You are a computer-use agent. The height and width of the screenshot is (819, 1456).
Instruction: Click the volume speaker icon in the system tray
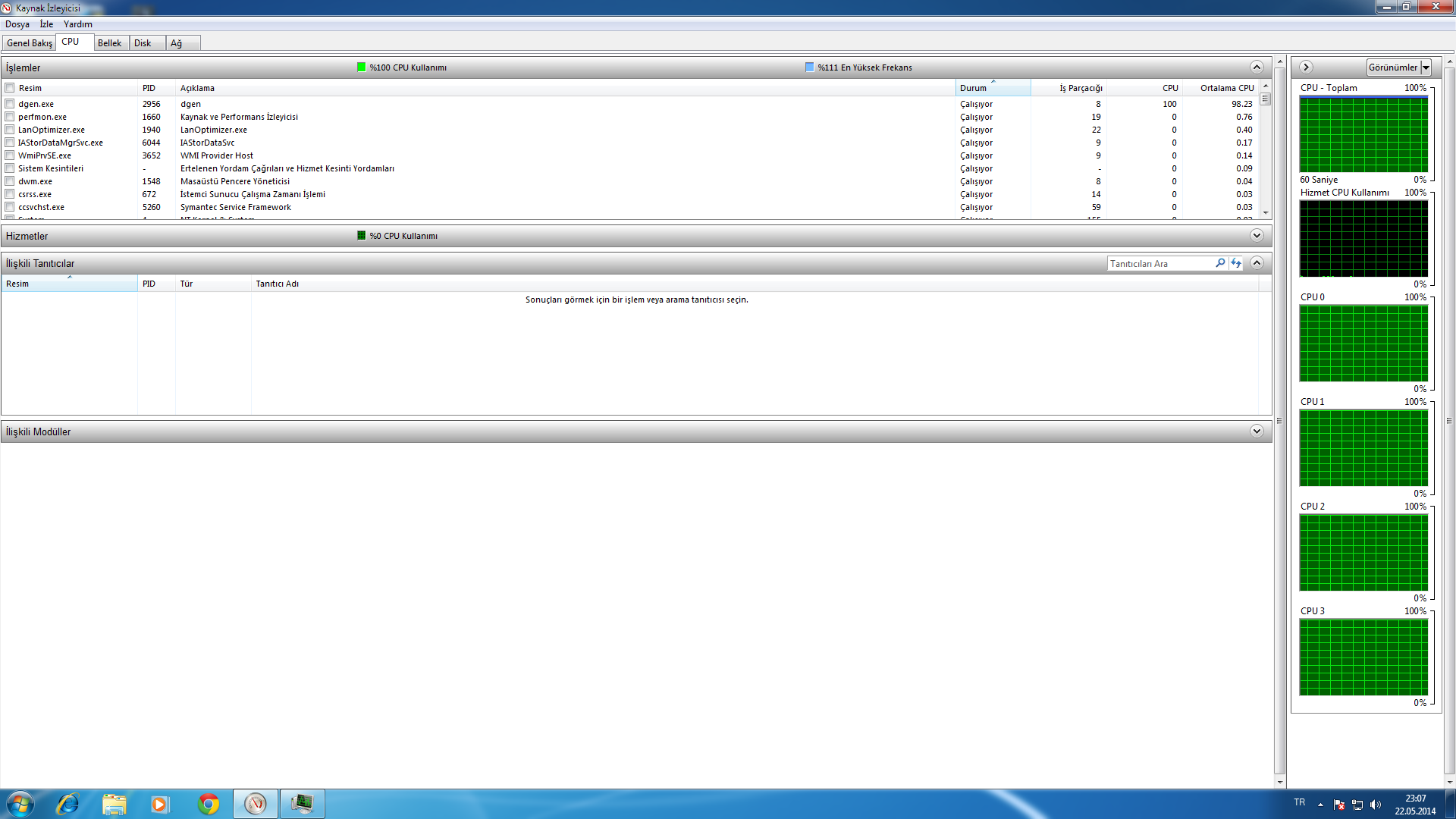click(x=1376, y=805)
